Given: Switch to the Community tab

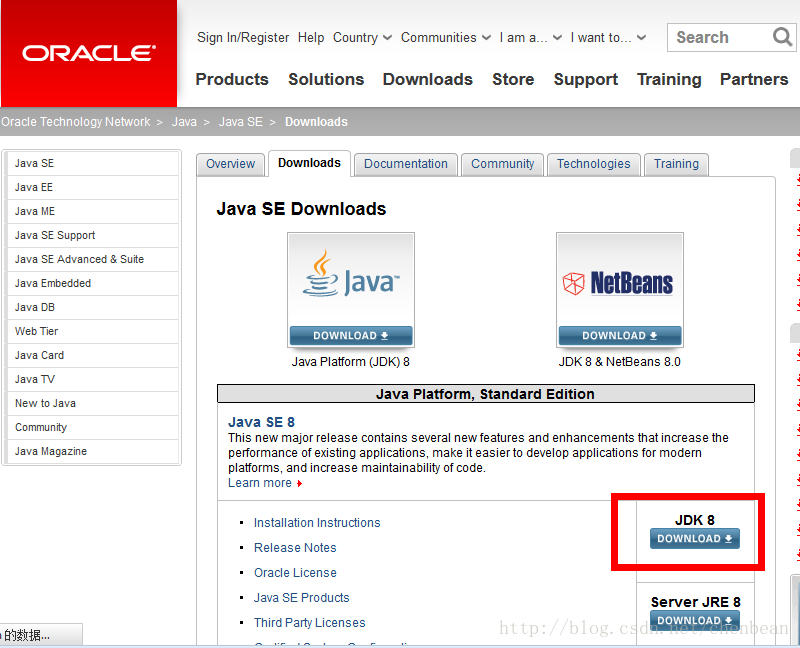Looking at the screenshot, I should tap(503, 164).
